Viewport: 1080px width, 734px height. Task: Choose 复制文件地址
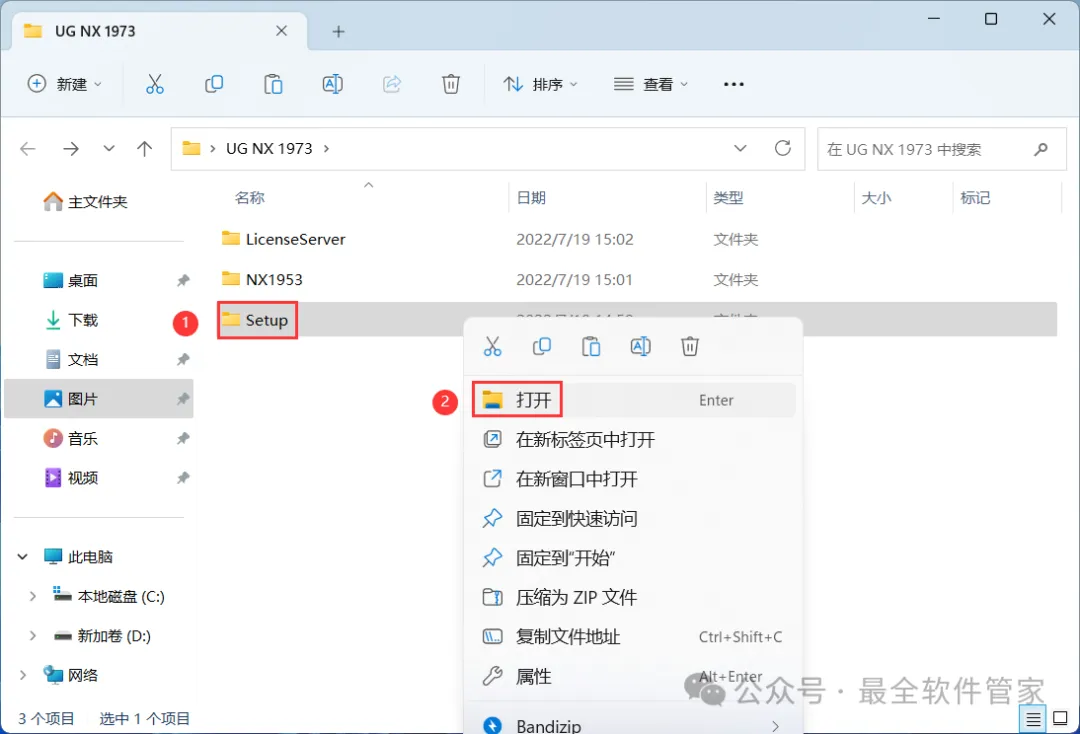[633, 637]
